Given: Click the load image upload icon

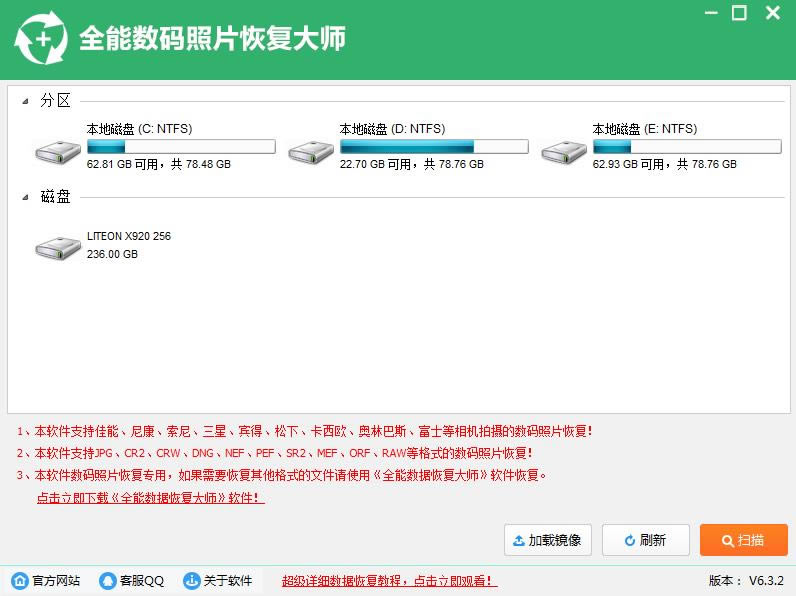Looking at the screenshot, I should (x=519, y=541).
